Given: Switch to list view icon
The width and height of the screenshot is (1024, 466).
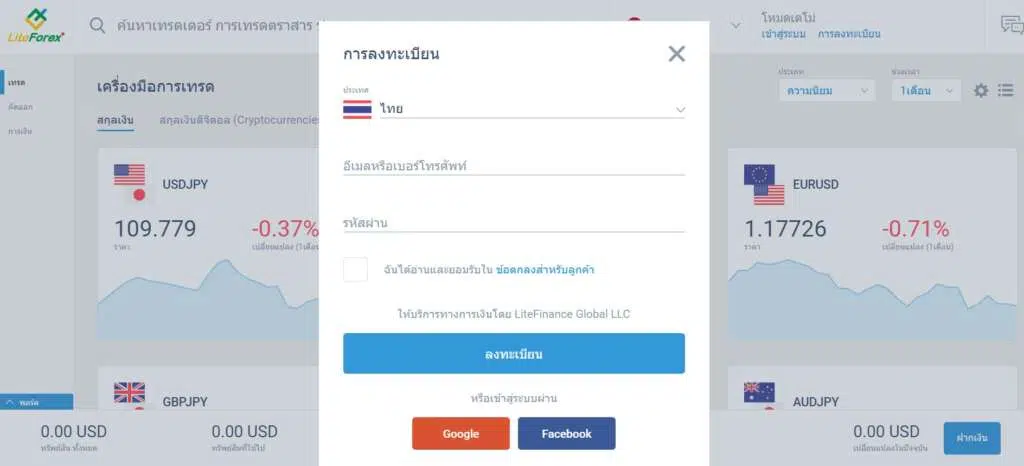Looking at the screenshot, I should (1005, 91).
